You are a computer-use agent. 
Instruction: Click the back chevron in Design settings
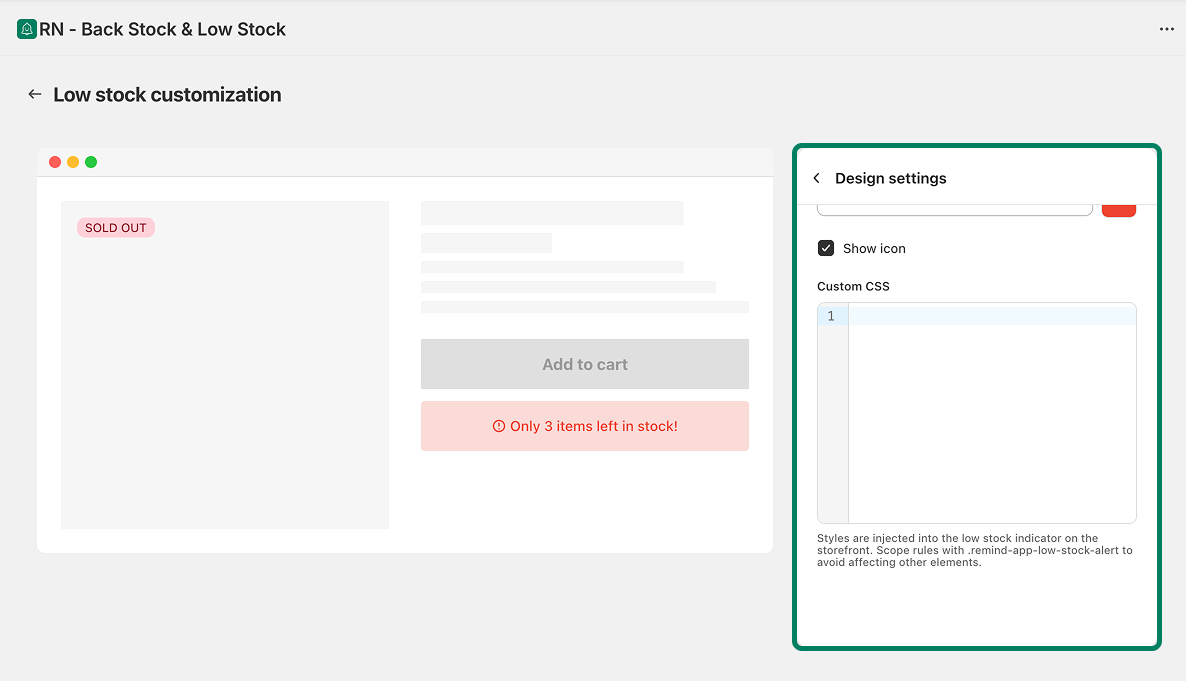coord(816,178)
